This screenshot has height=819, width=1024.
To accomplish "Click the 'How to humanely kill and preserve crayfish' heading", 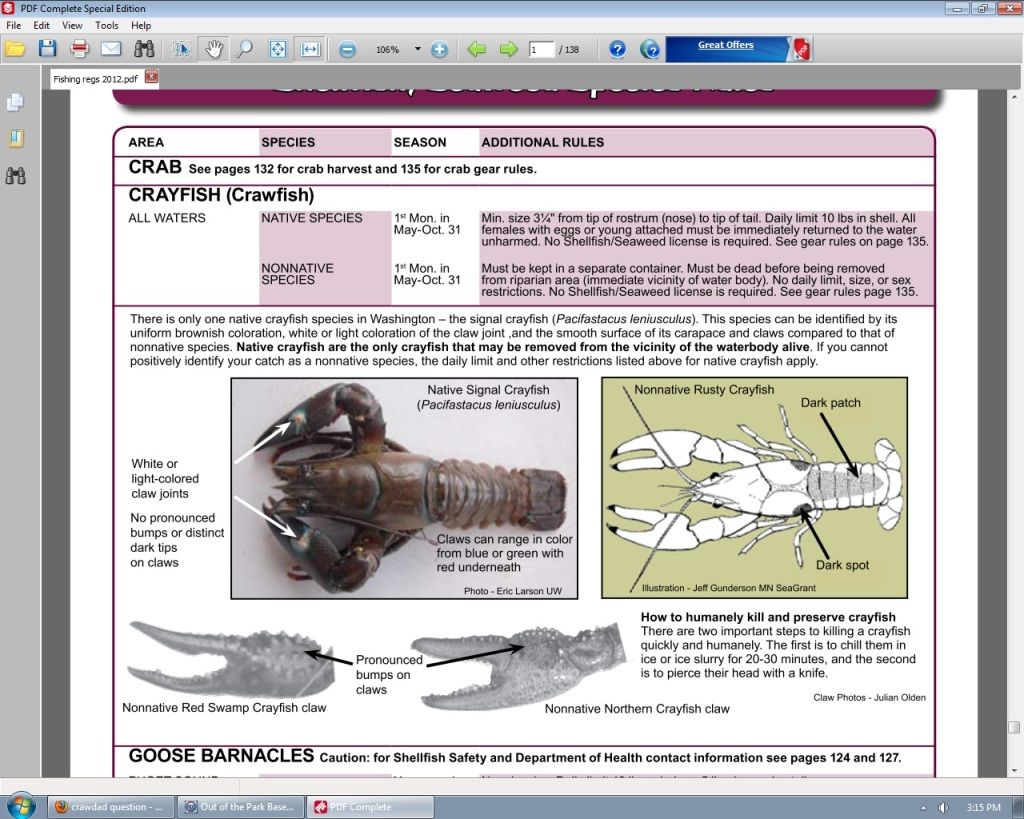I will click(x=768, y=617).
